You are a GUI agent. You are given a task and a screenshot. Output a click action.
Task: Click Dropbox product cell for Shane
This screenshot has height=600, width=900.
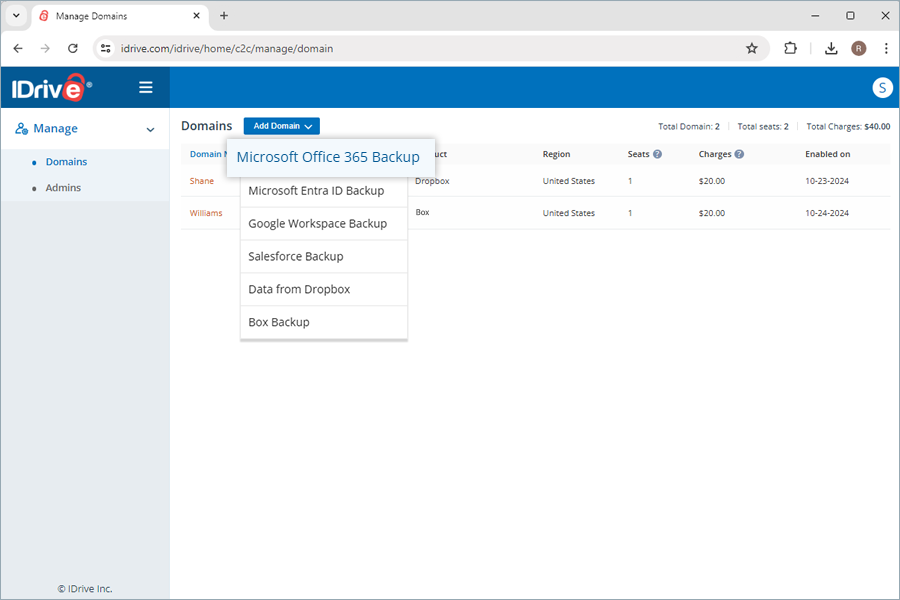432,181
